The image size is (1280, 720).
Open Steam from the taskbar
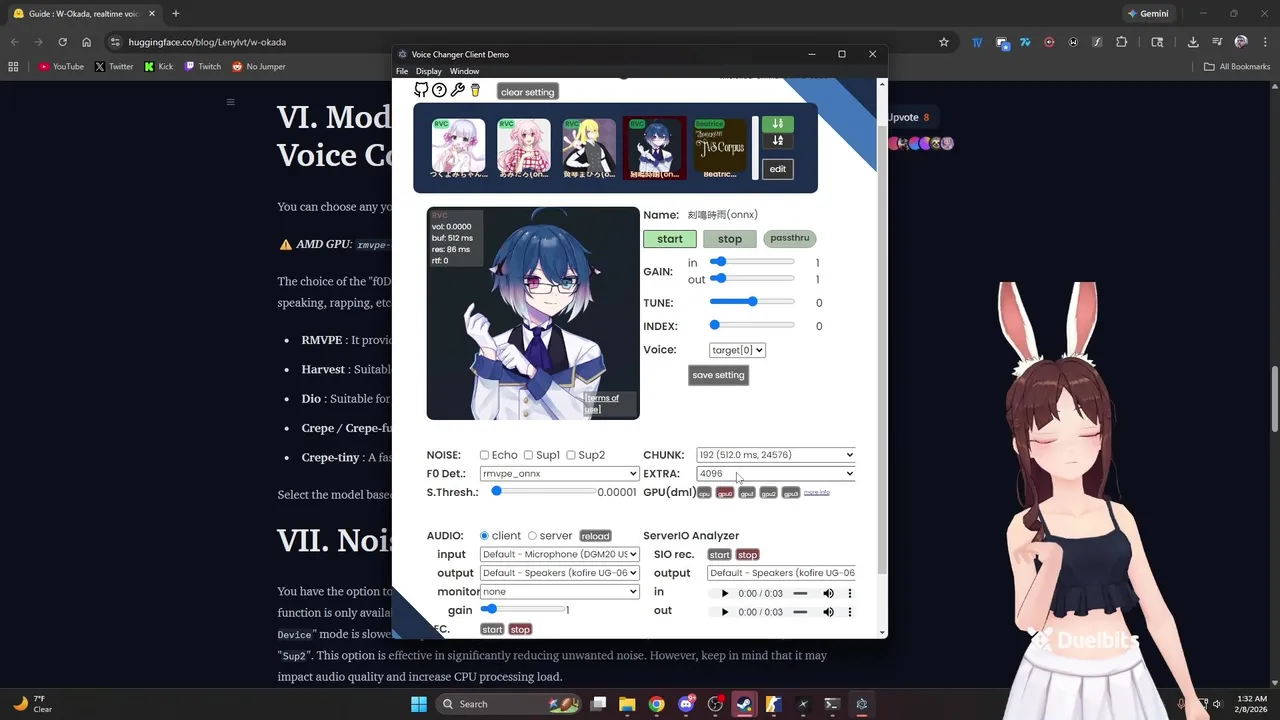(x=744, y=704)
